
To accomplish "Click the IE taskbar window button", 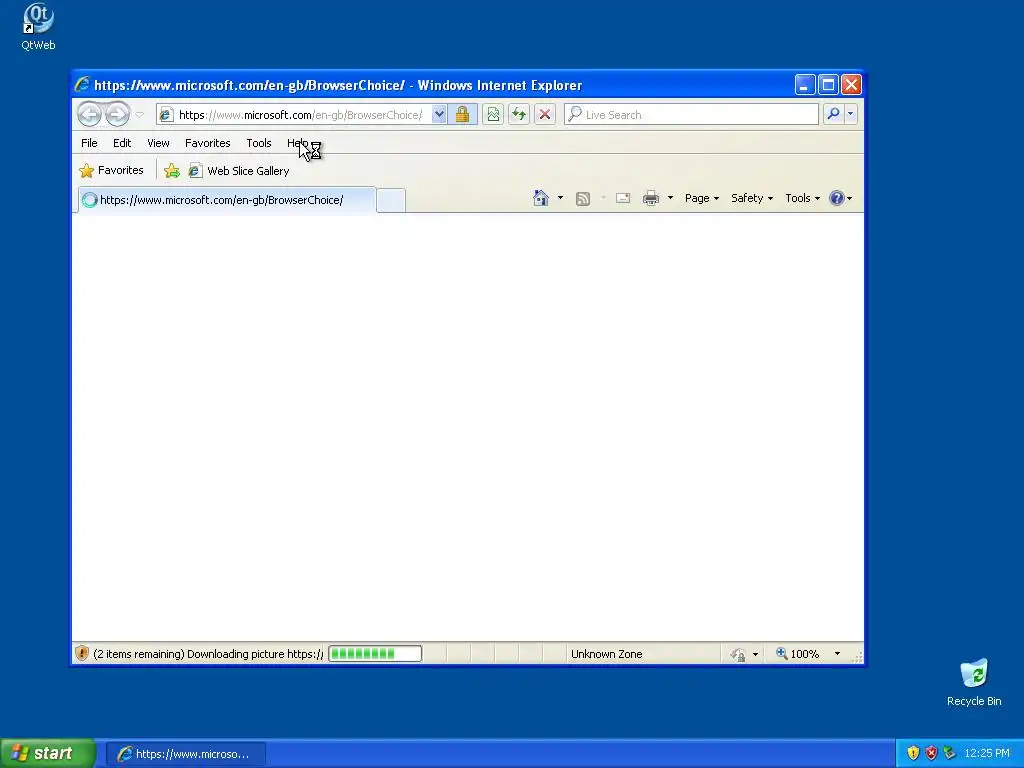I will tap(185, 754).
